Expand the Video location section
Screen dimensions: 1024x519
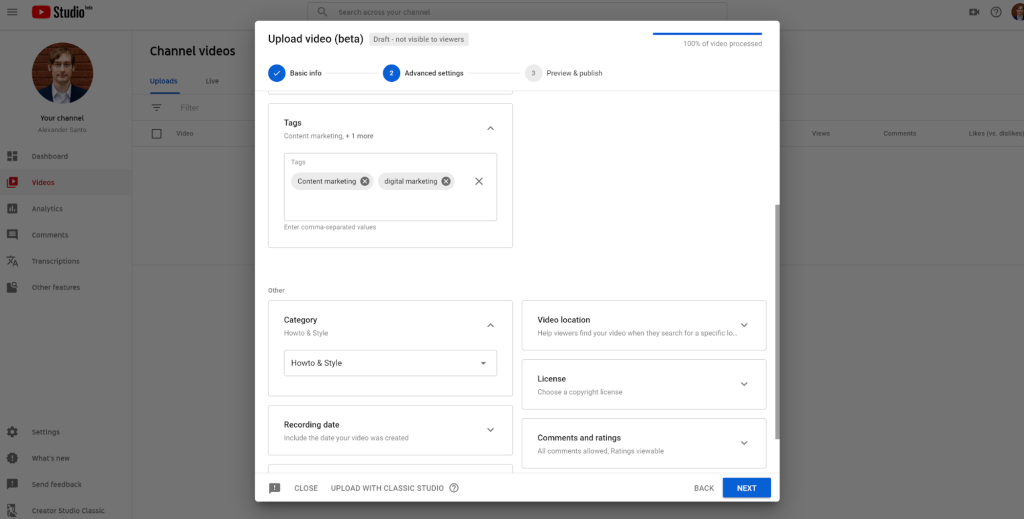point(744,325)
